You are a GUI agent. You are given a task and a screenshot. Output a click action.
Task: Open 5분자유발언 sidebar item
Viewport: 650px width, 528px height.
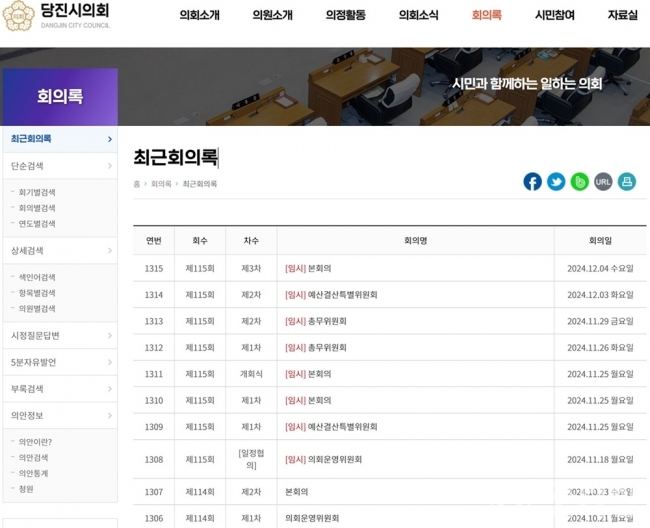[x=58, y=362]
